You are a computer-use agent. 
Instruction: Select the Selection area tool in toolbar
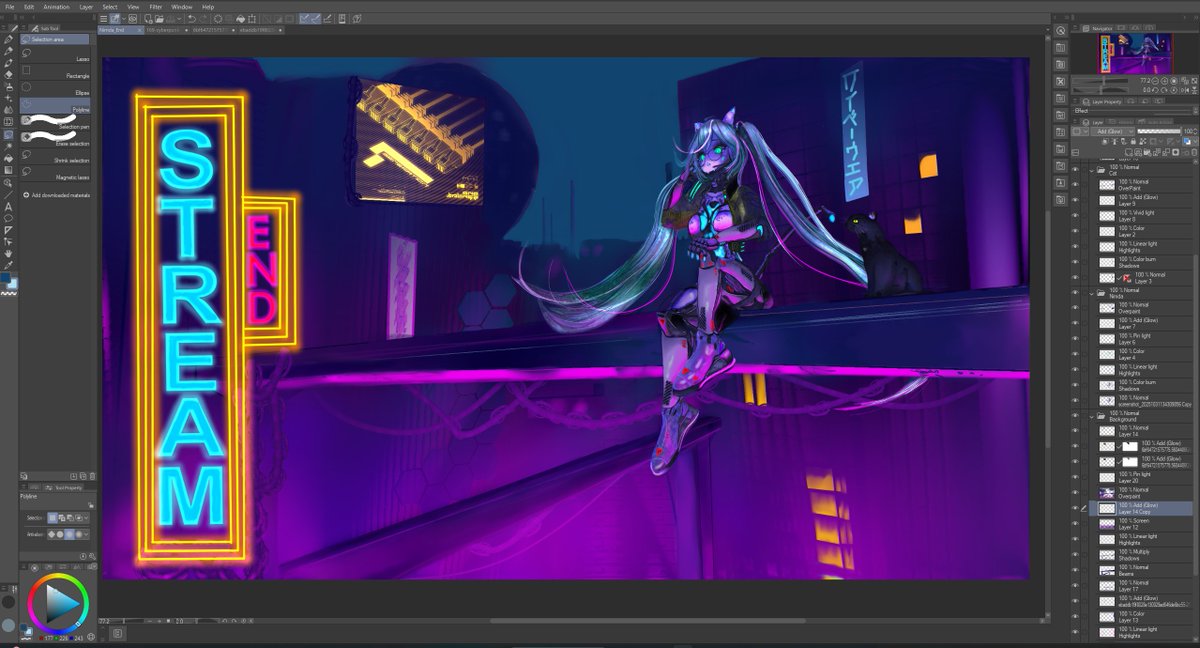pyautogui.click(x=9, y=134)
